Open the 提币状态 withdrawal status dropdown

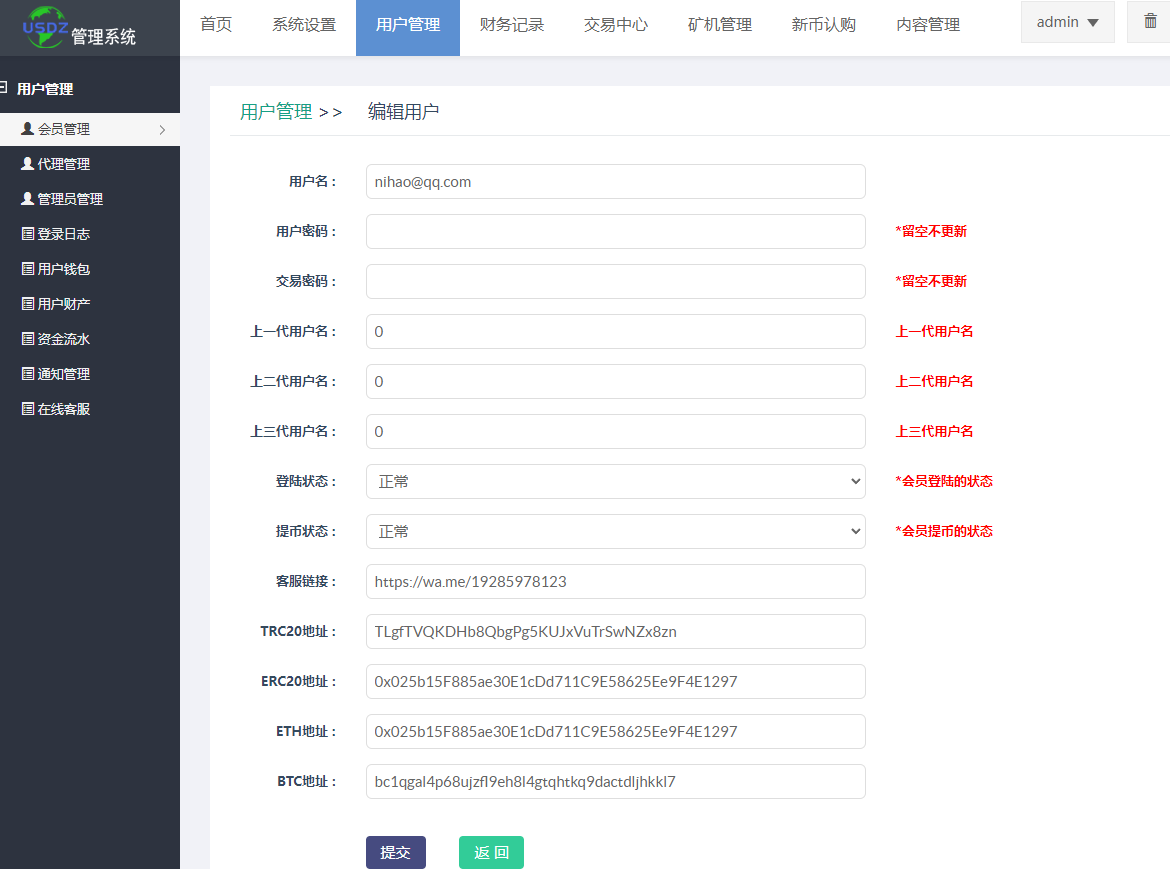[615, 531]
